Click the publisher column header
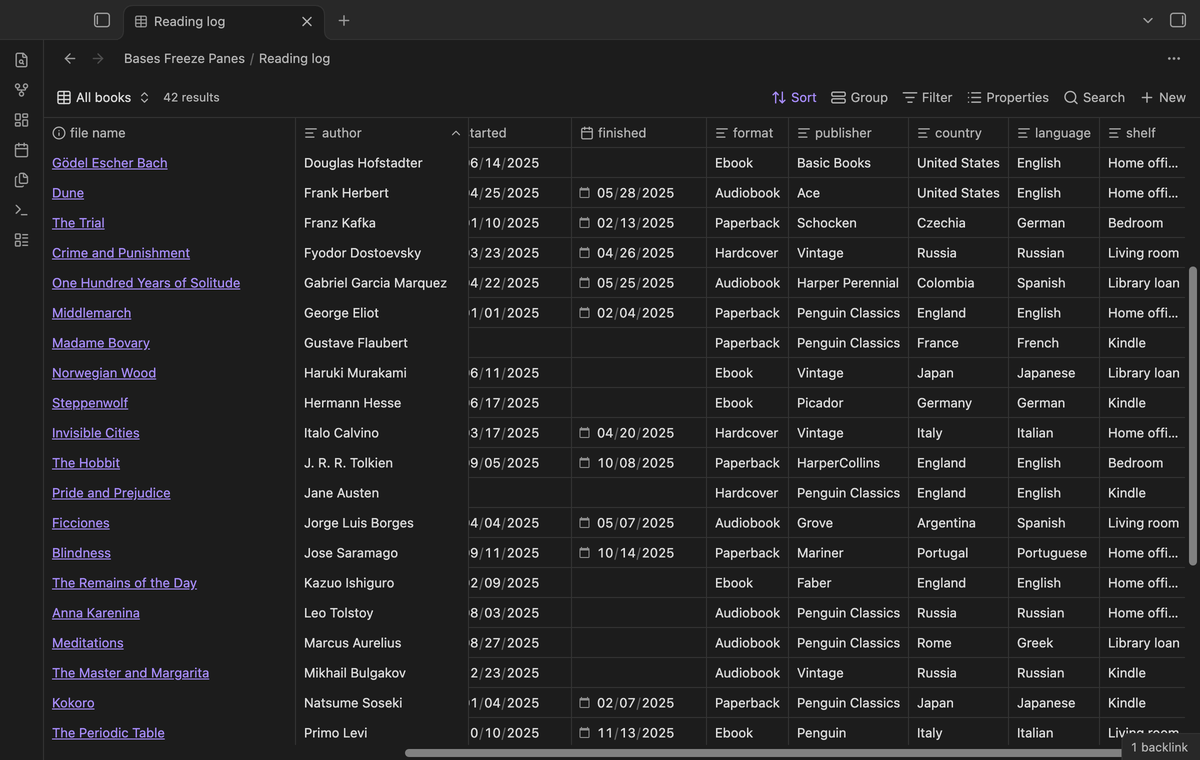 point(848,133)
